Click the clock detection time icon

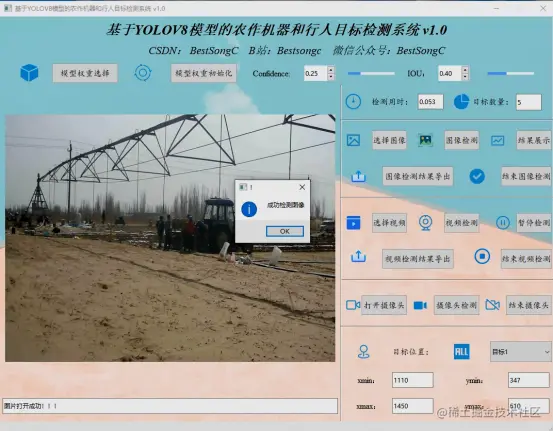[353, 102]
